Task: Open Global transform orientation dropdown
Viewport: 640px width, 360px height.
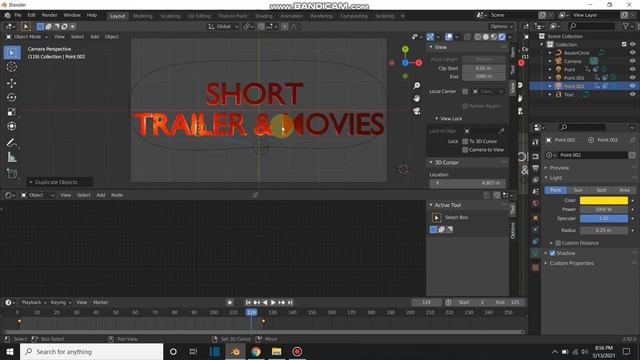Action: [x=224, y=27]
